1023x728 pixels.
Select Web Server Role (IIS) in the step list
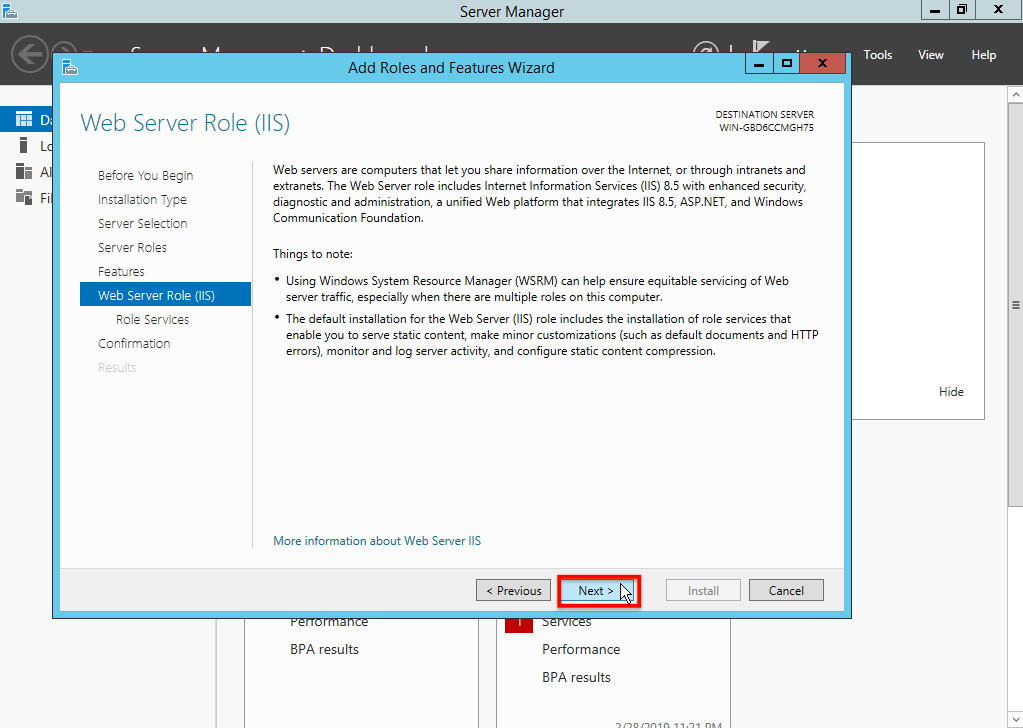(x=165, y=294)
